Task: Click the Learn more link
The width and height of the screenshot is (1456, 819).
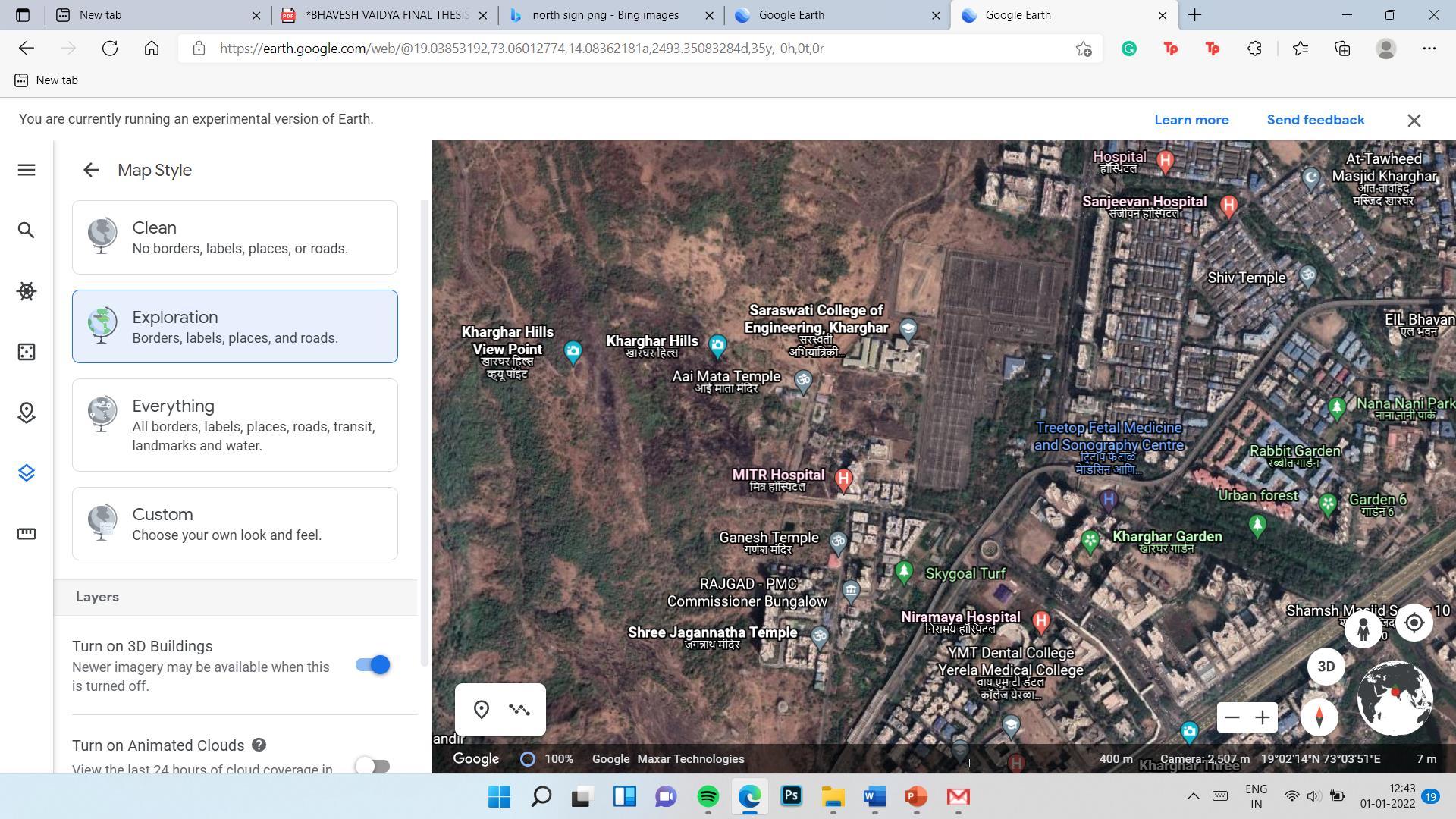Action: [x=1191, y=120]
